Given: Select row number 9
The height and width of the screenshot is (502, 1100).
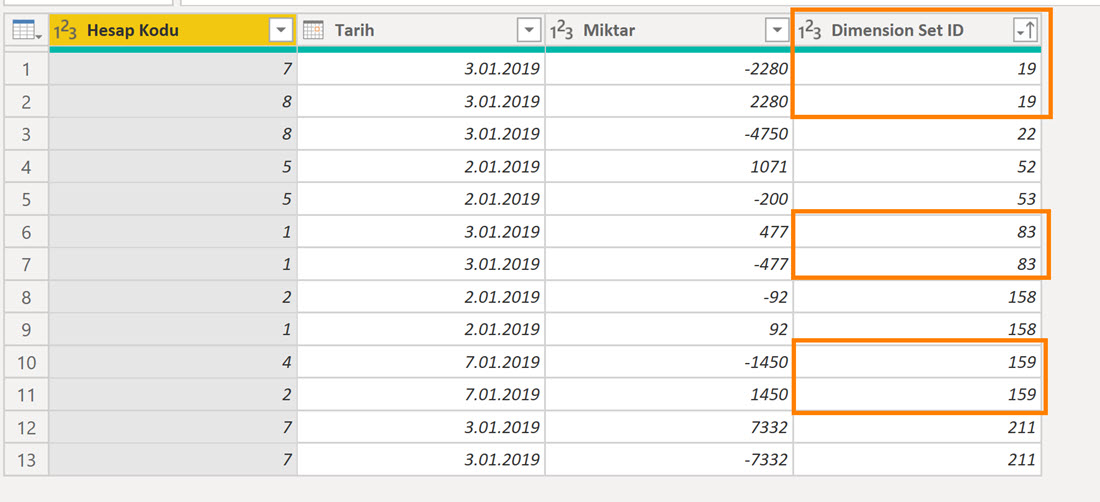Looking at the screenshot, I should click(27, 330).
